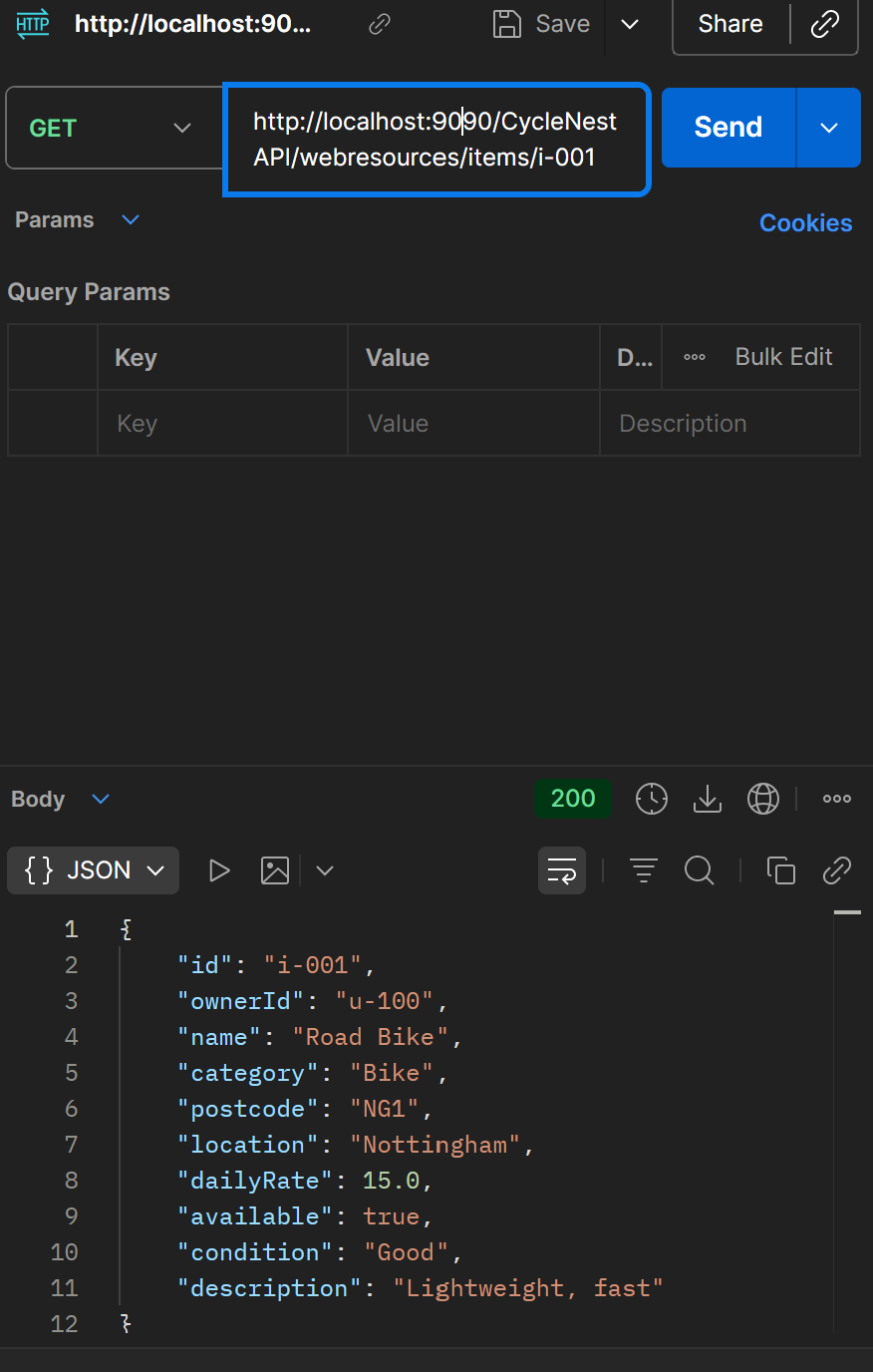The image size is (873, 1372).
Task: Open the JSON format dropdown
Action: pyautogui.click(x=94, y=870)
